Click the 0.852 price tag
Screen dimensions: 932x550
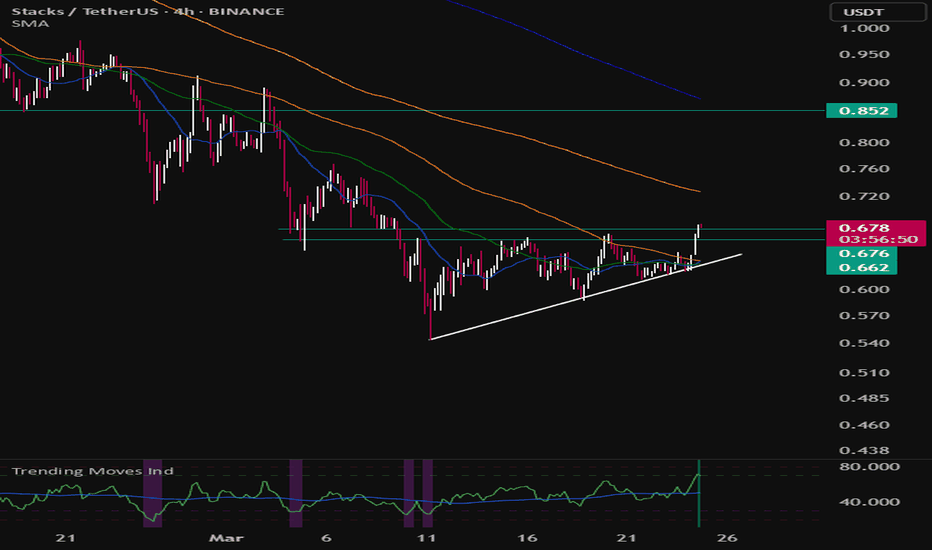pyautogui.click(x=861, y=111)
